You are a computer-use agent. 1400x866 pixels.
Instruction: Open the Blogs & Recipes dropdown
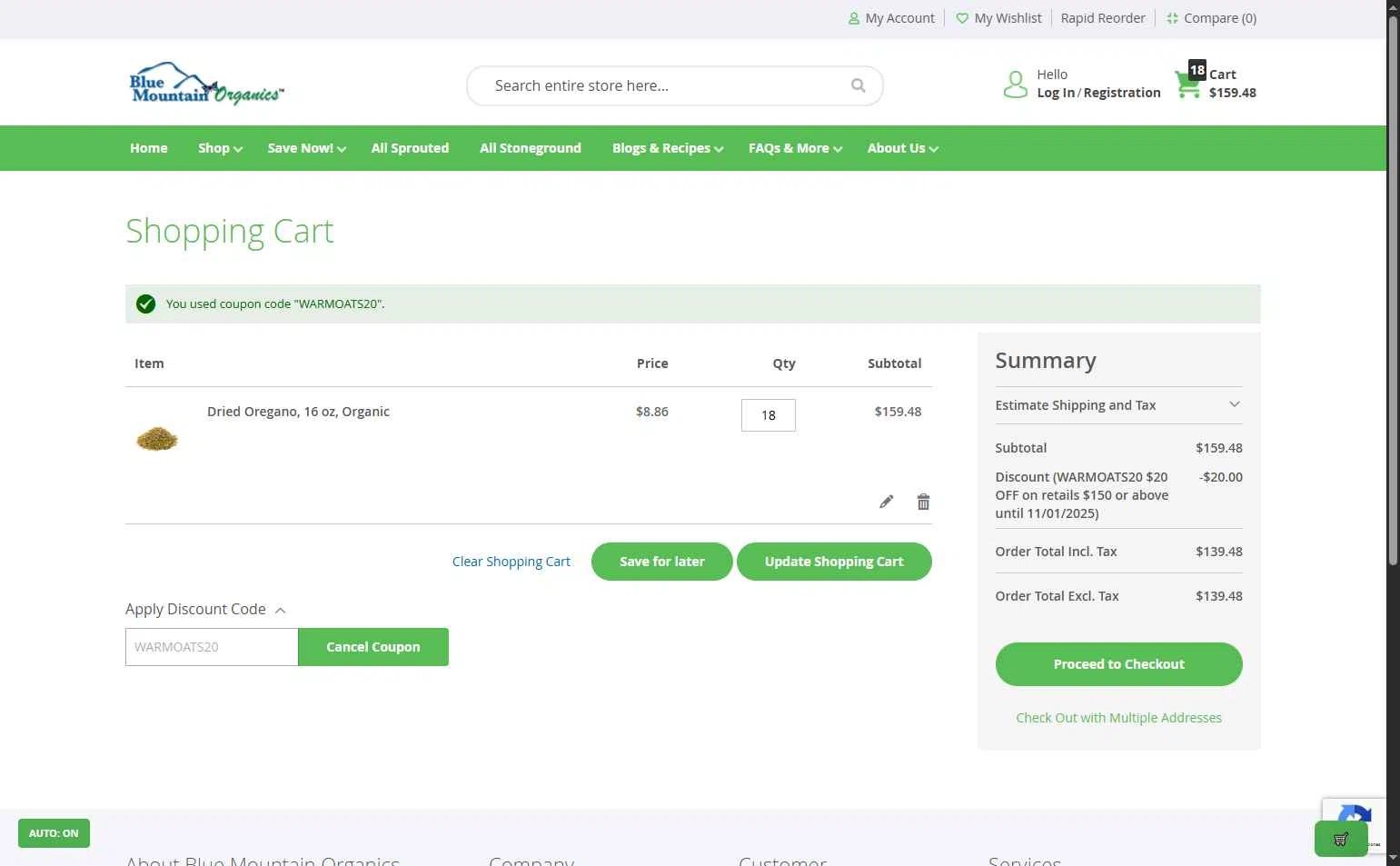tap(668, 148)
